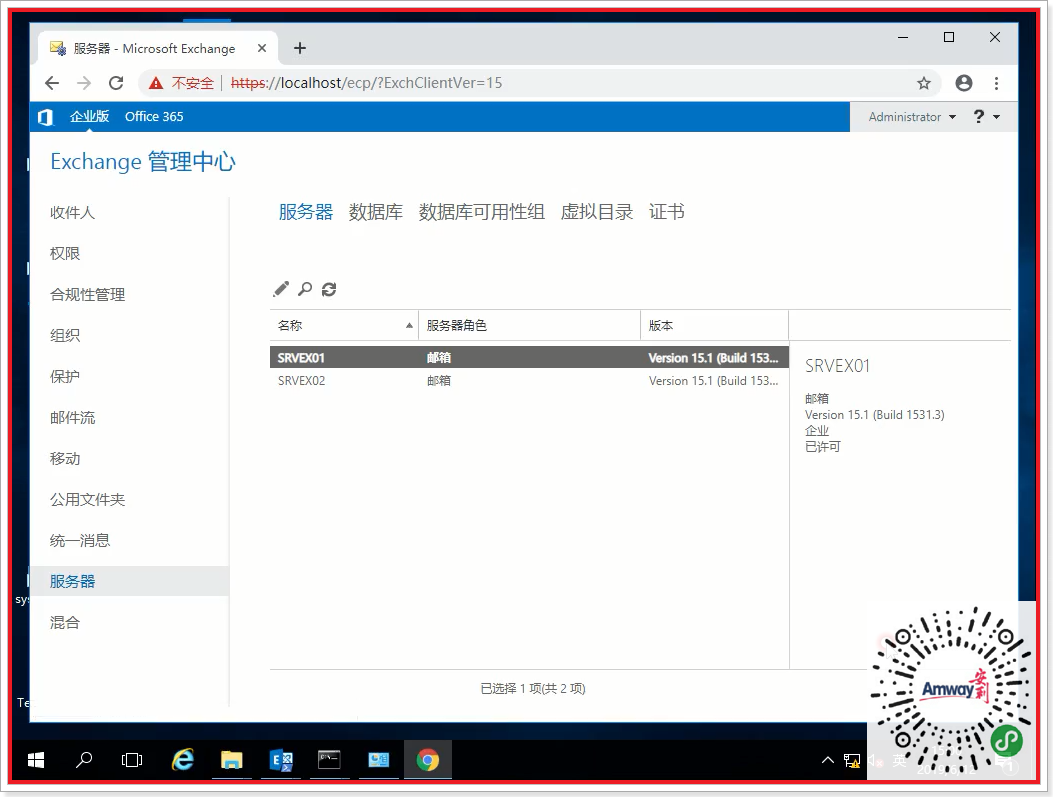Launch Internet Explorer from taskbar

click(x=183, y=760)
